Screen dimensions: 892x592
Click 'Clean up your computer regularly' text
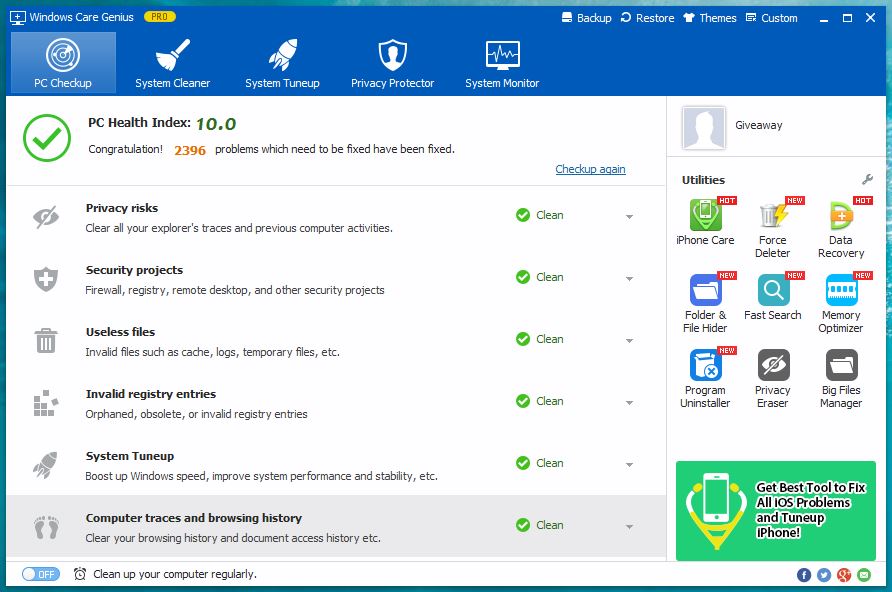coord(175,574)
